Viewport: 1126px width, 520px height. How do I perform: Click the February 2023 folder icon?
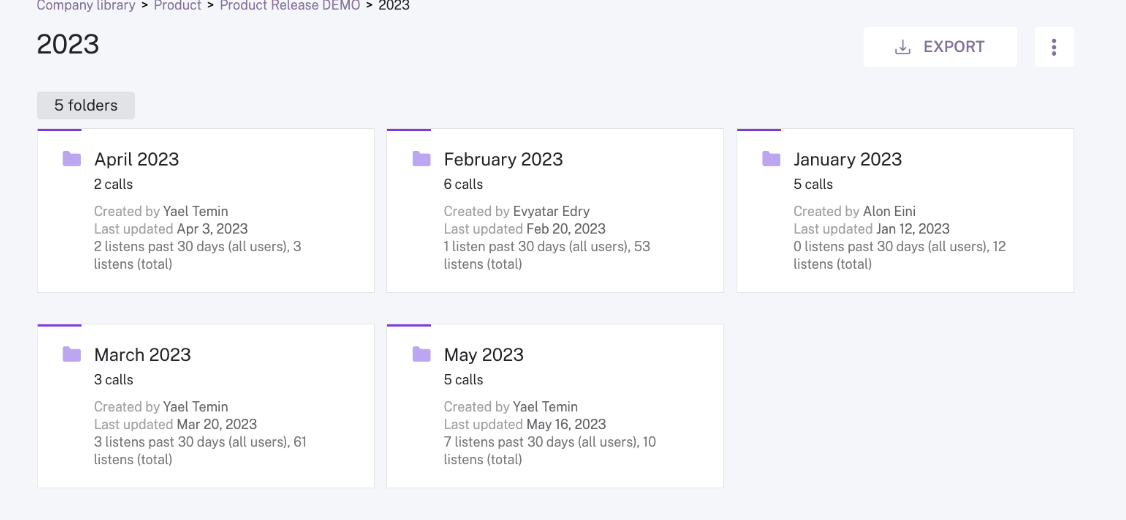point(422,159)
